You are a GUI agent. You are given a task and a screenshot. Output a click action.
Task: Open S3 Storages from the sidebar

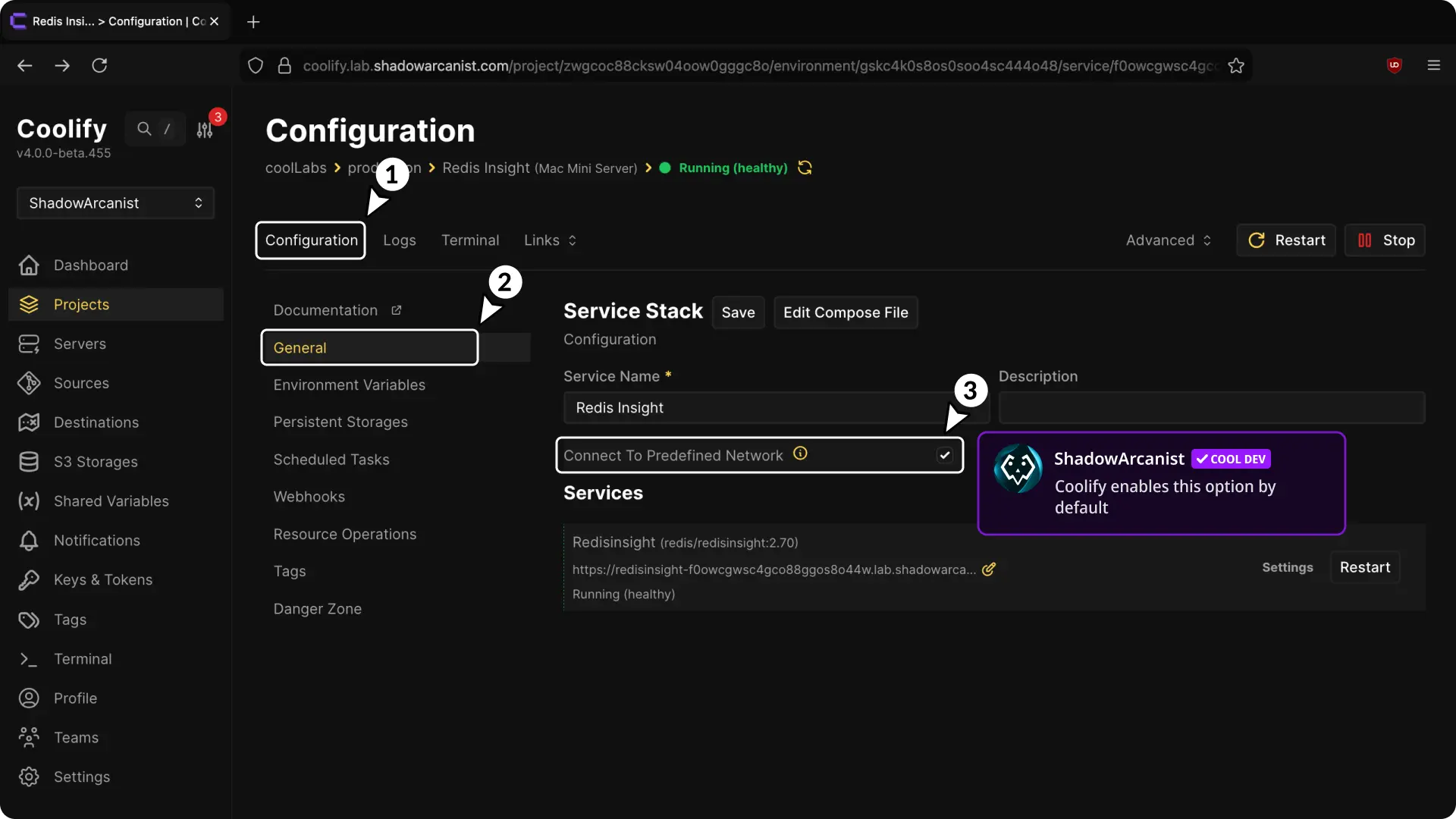[95, 462]
